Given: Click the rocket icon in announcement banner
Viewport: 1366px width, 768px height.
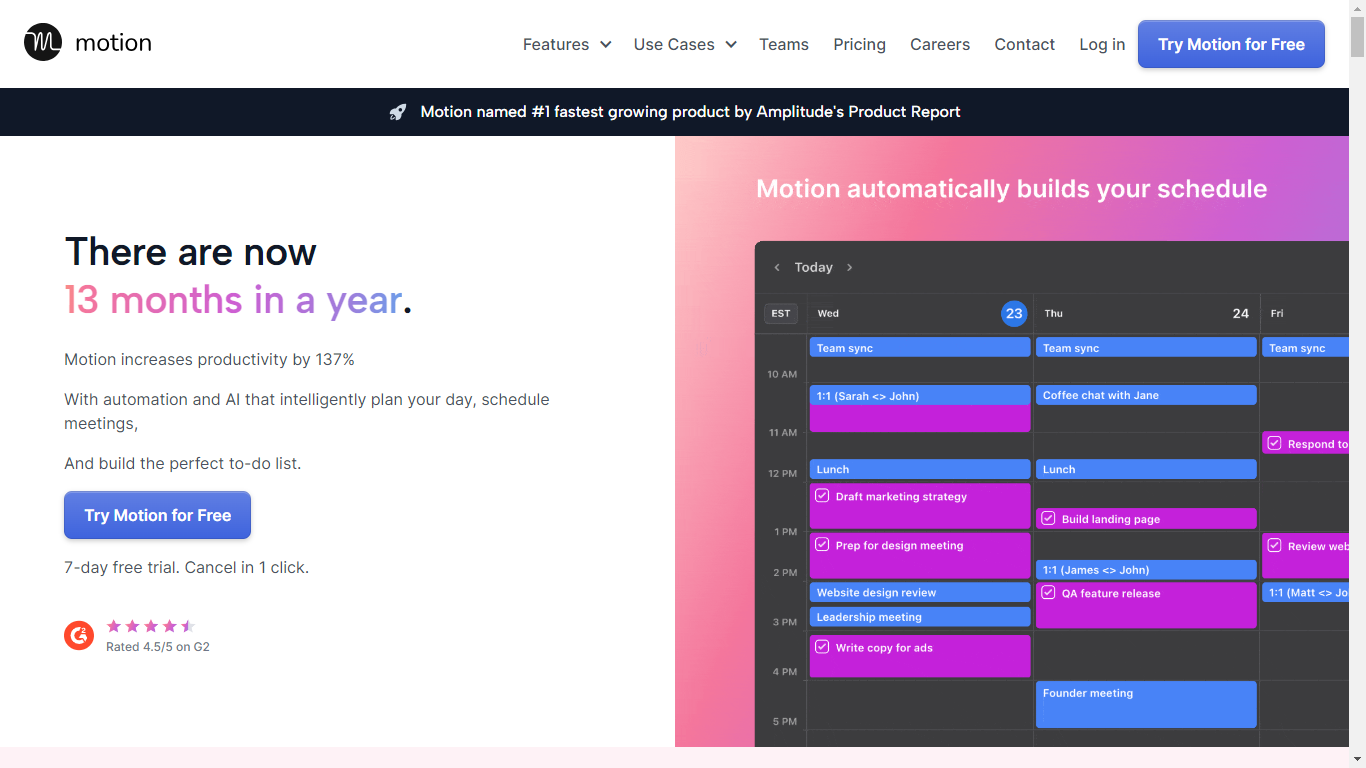Looking at the screenshot, I should coord(398,112).
